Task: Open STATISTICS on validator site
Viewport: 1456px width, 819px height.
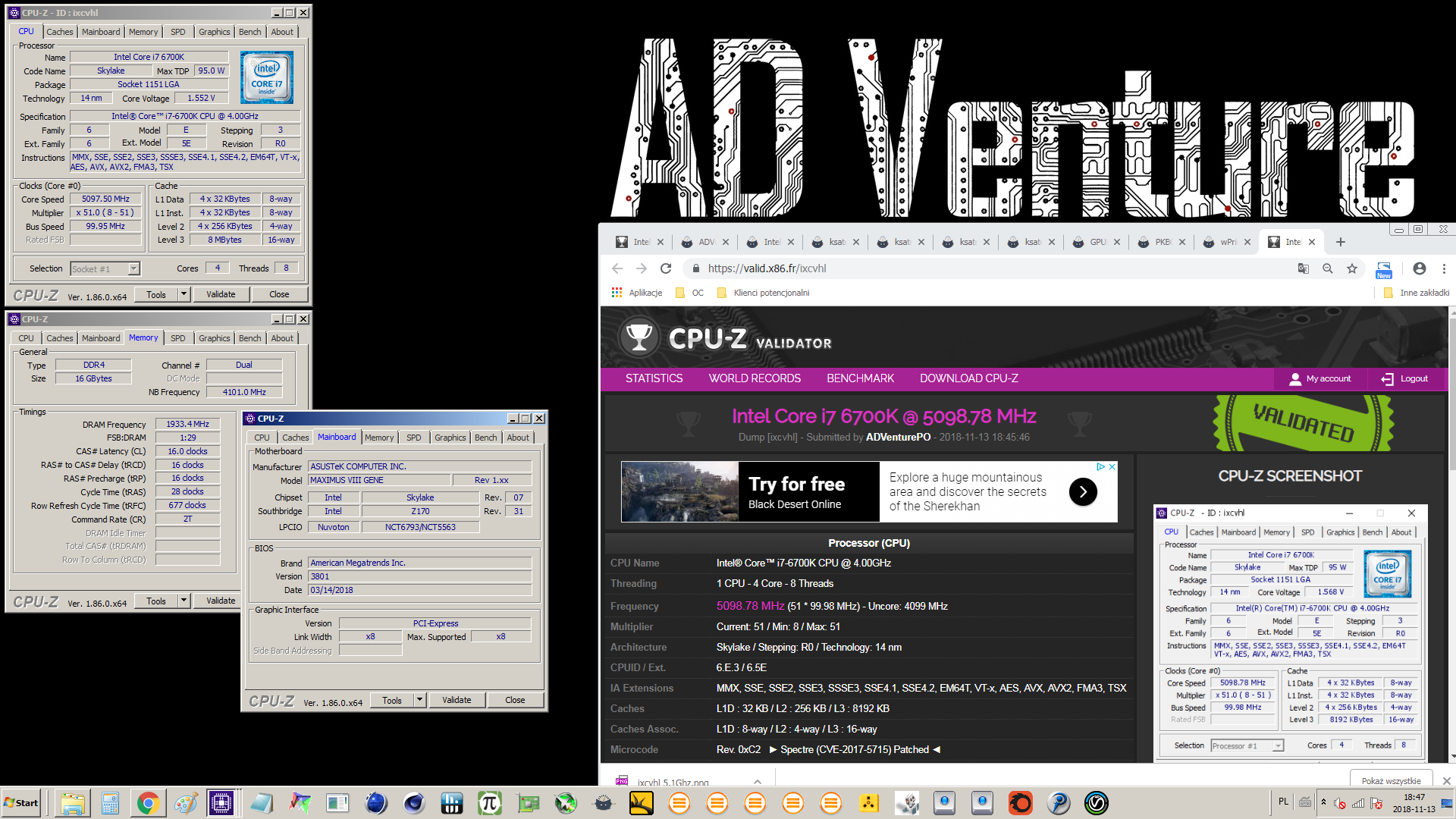Action: coord(654,378)
